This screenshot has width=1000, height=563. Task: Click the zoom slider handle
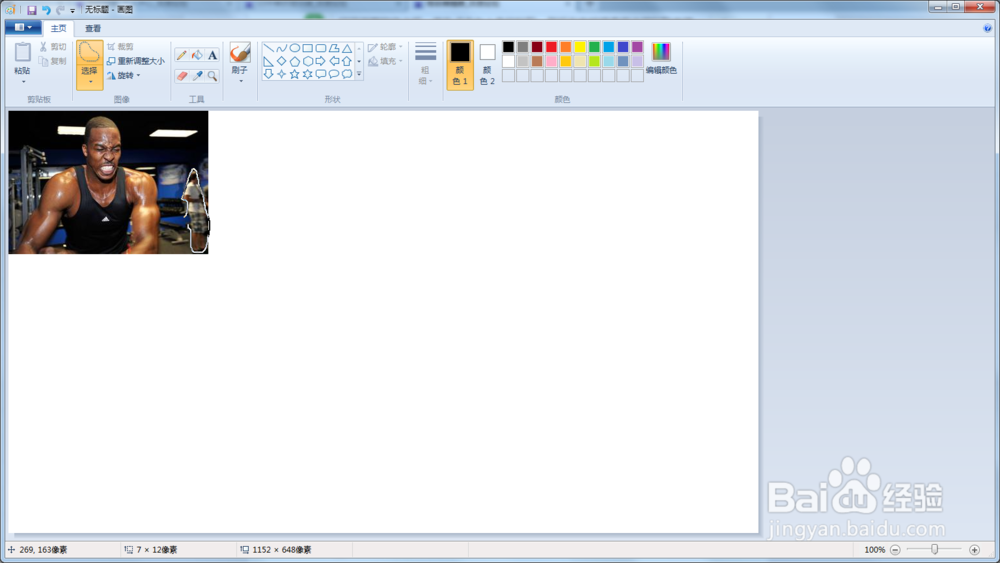(x=934, y=550)
